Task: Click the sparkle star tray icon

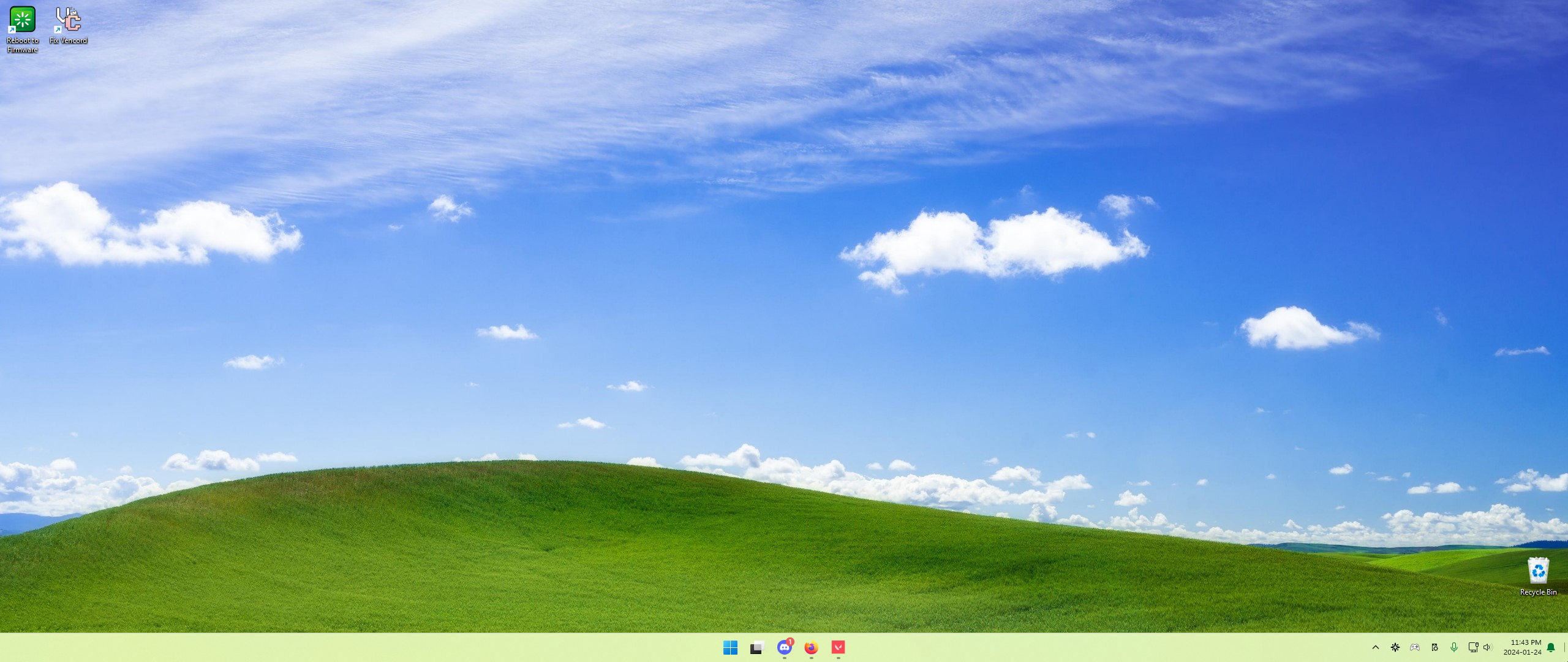Action: click(1395, 647)
